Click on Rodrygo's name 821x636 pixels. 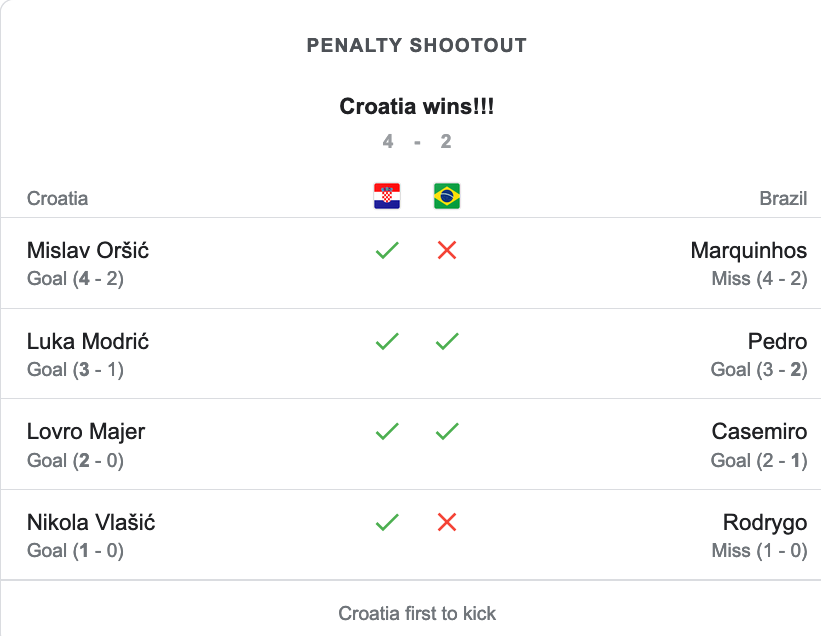click(764, 522)
